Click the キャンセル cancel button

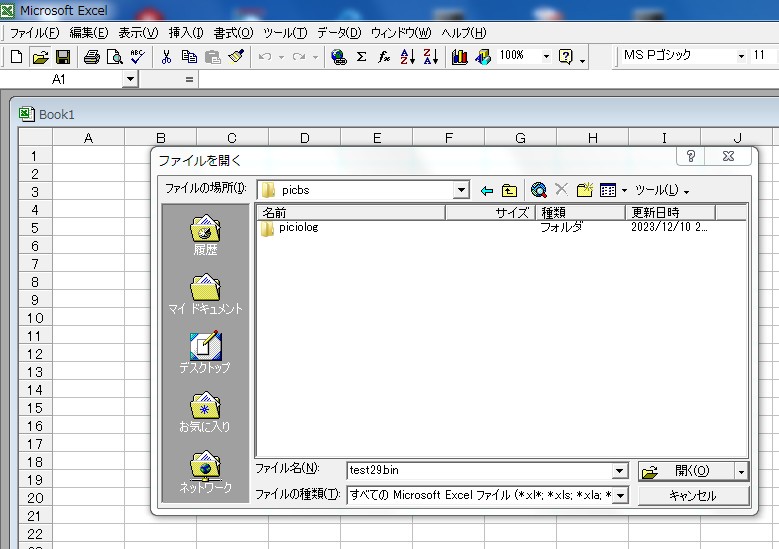pos(694,495)
